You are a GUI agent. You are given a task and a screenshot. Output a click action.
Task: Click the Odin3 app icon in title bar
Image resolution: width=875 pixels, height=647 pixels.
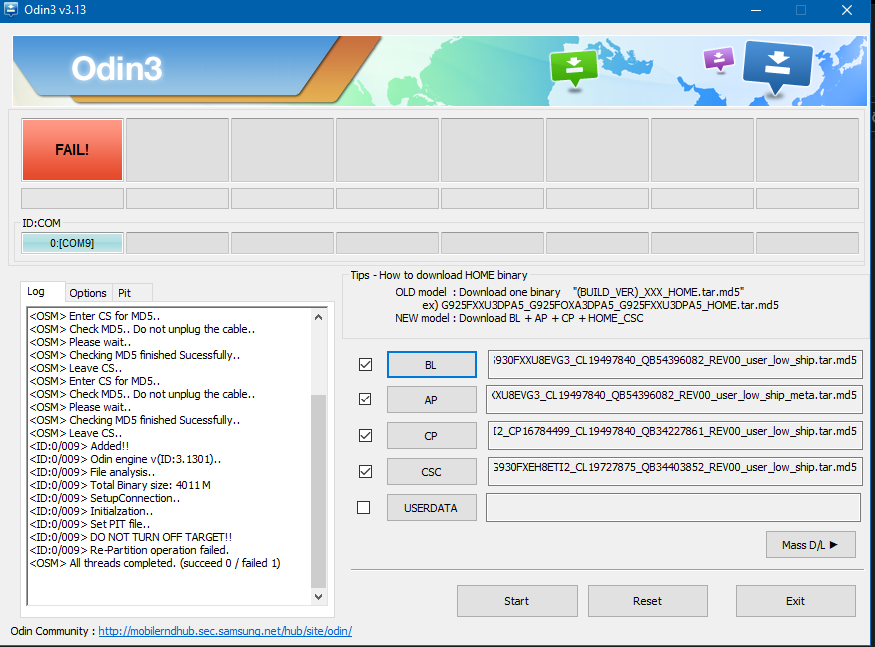[x=11, y=8]
